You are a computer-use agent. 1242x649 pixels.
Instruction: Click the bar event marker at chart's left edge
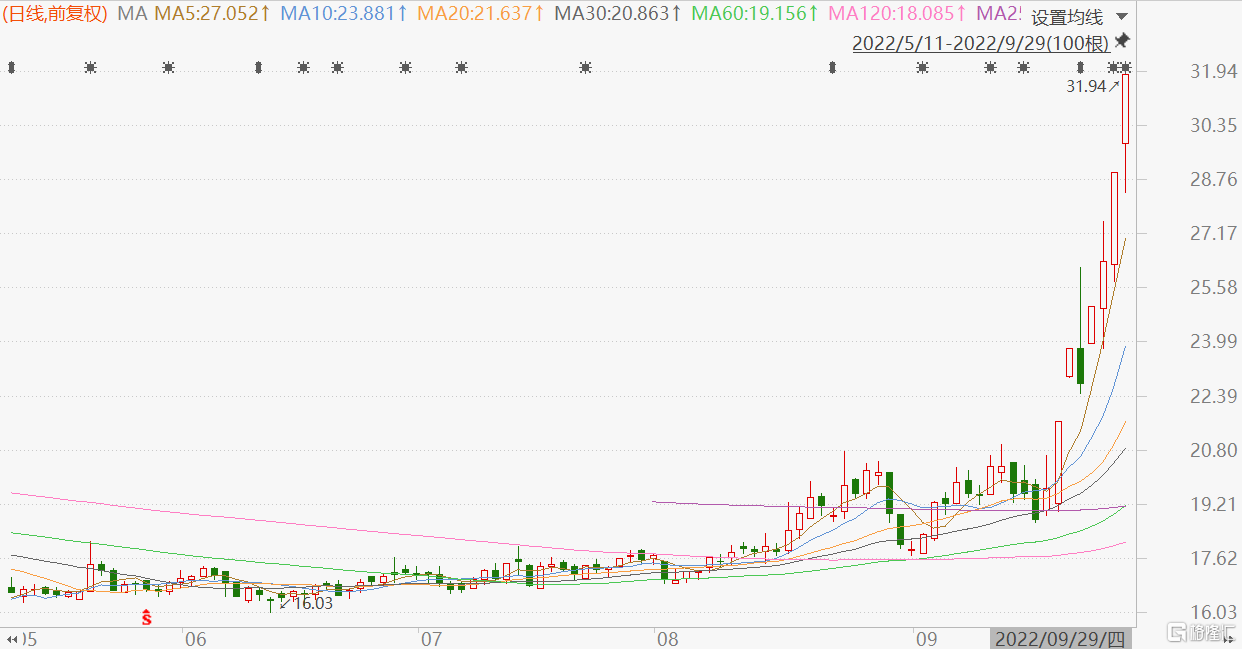click(x=11, y=68)
